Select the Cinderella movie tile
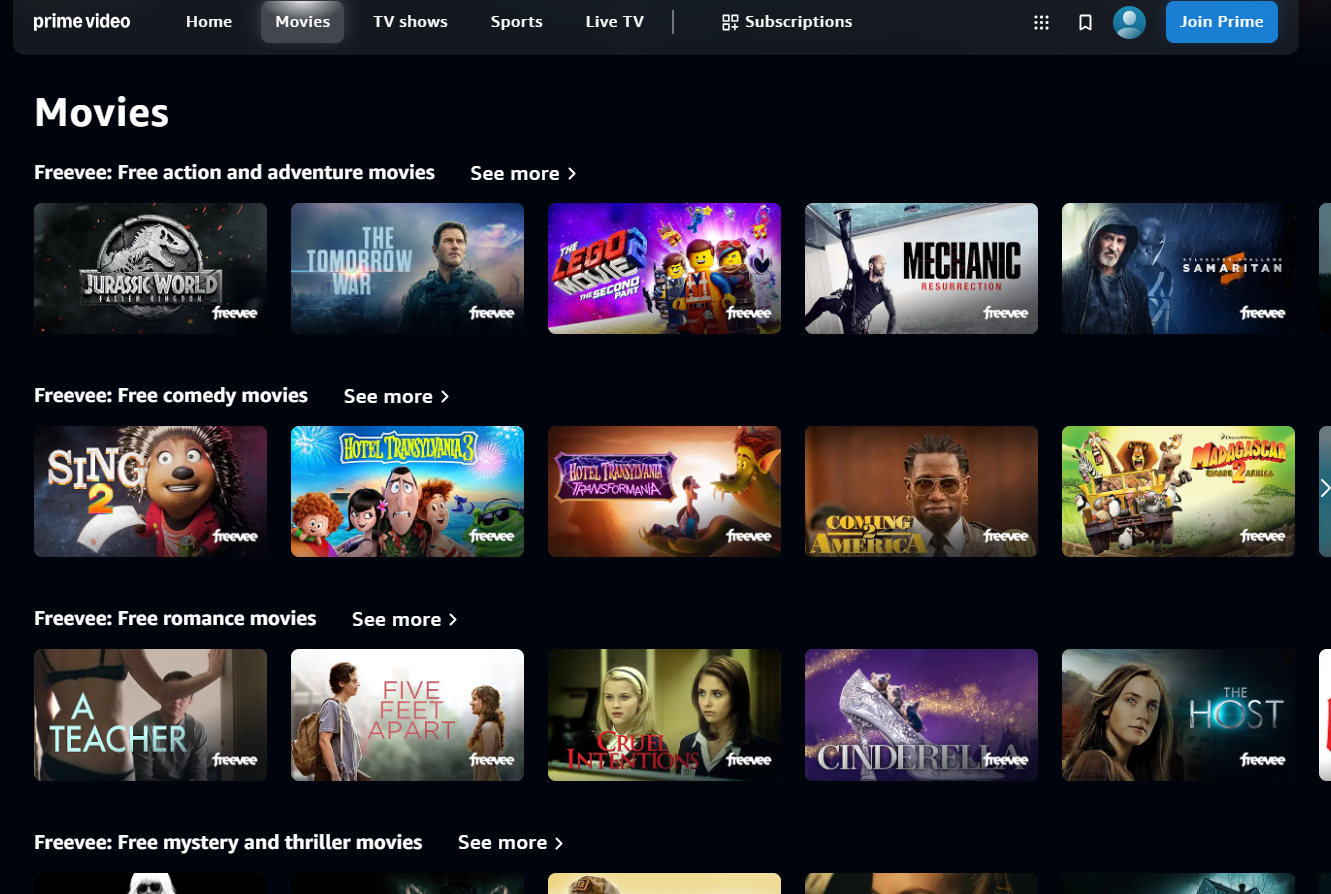This screenshot has height=894, width=1331. [921, 715]
